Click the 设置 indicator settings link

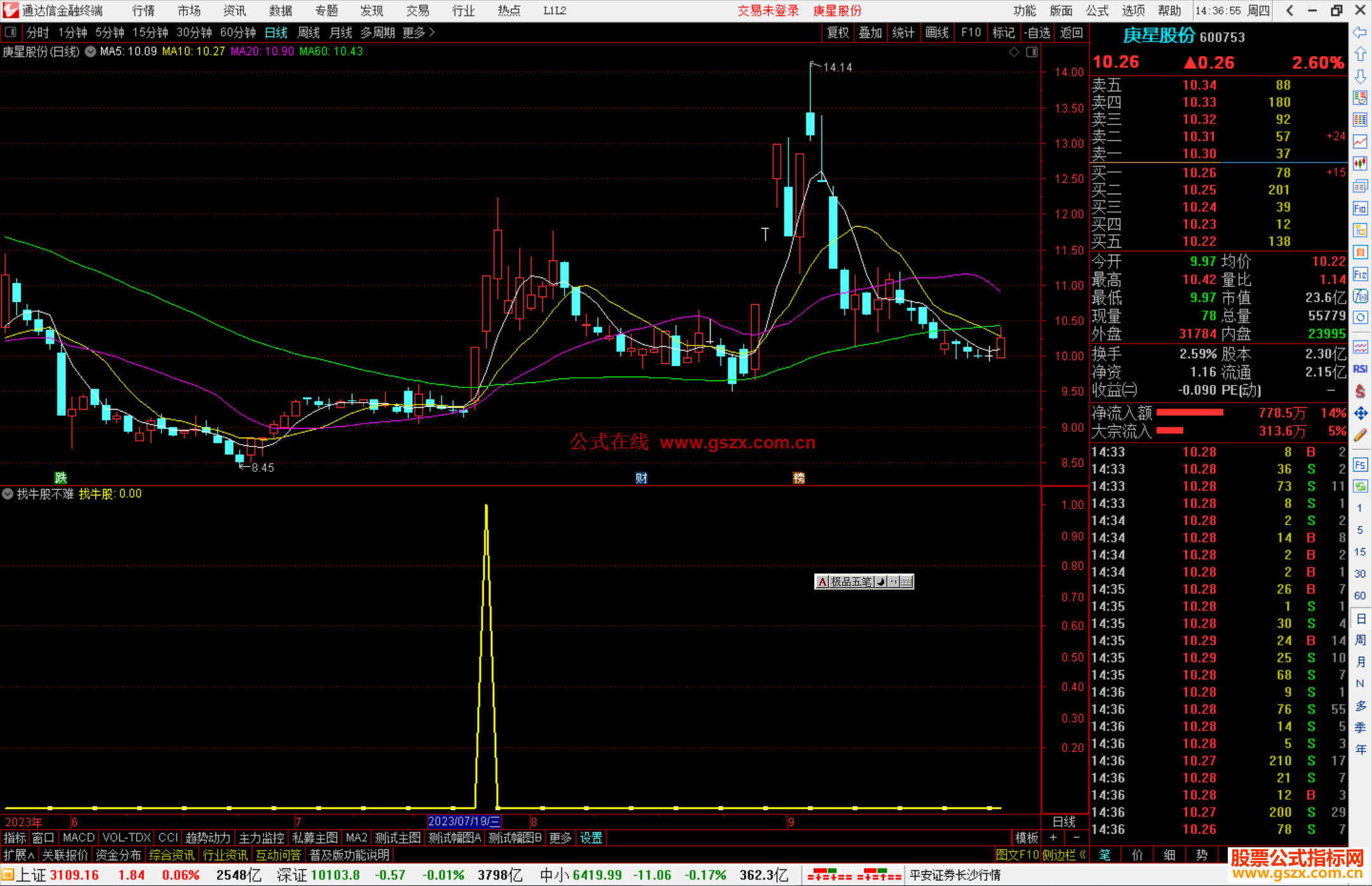pyautogui.click(x=591, y=838)
